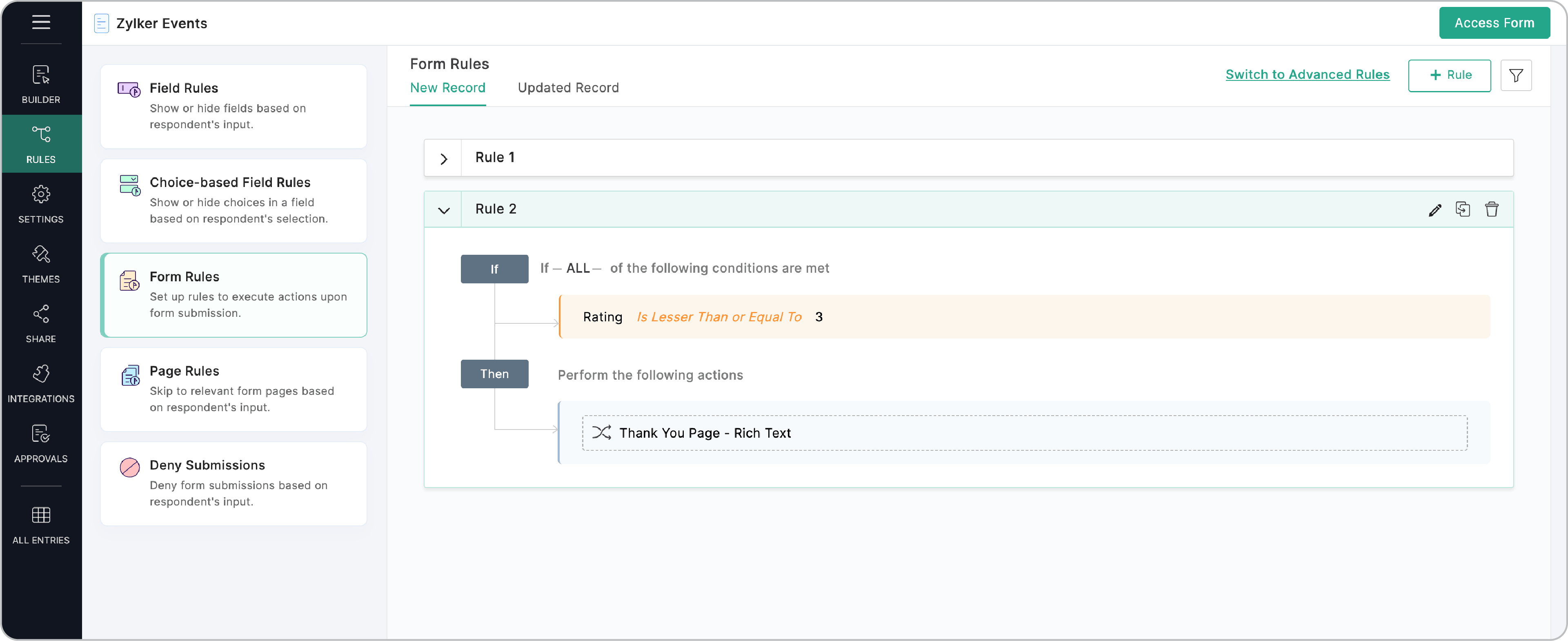Open the Share section icon
Image resolution: width=1568 pixels, height=641 pixels.
tap(41, 323)
